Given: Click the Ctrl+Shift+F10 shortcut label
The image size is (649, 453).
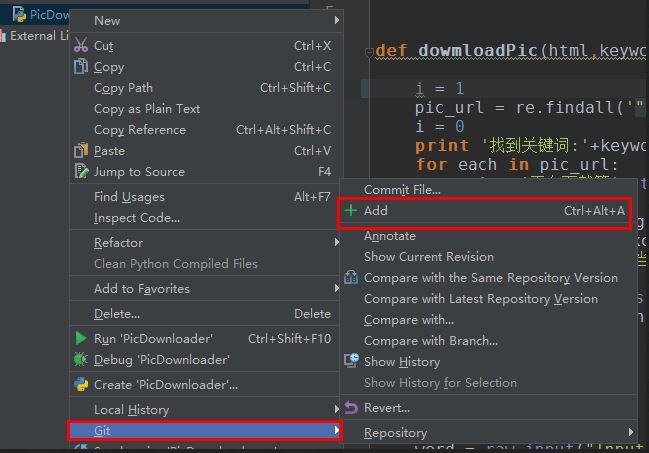Looking at the screenshot, I should point(289,339).
